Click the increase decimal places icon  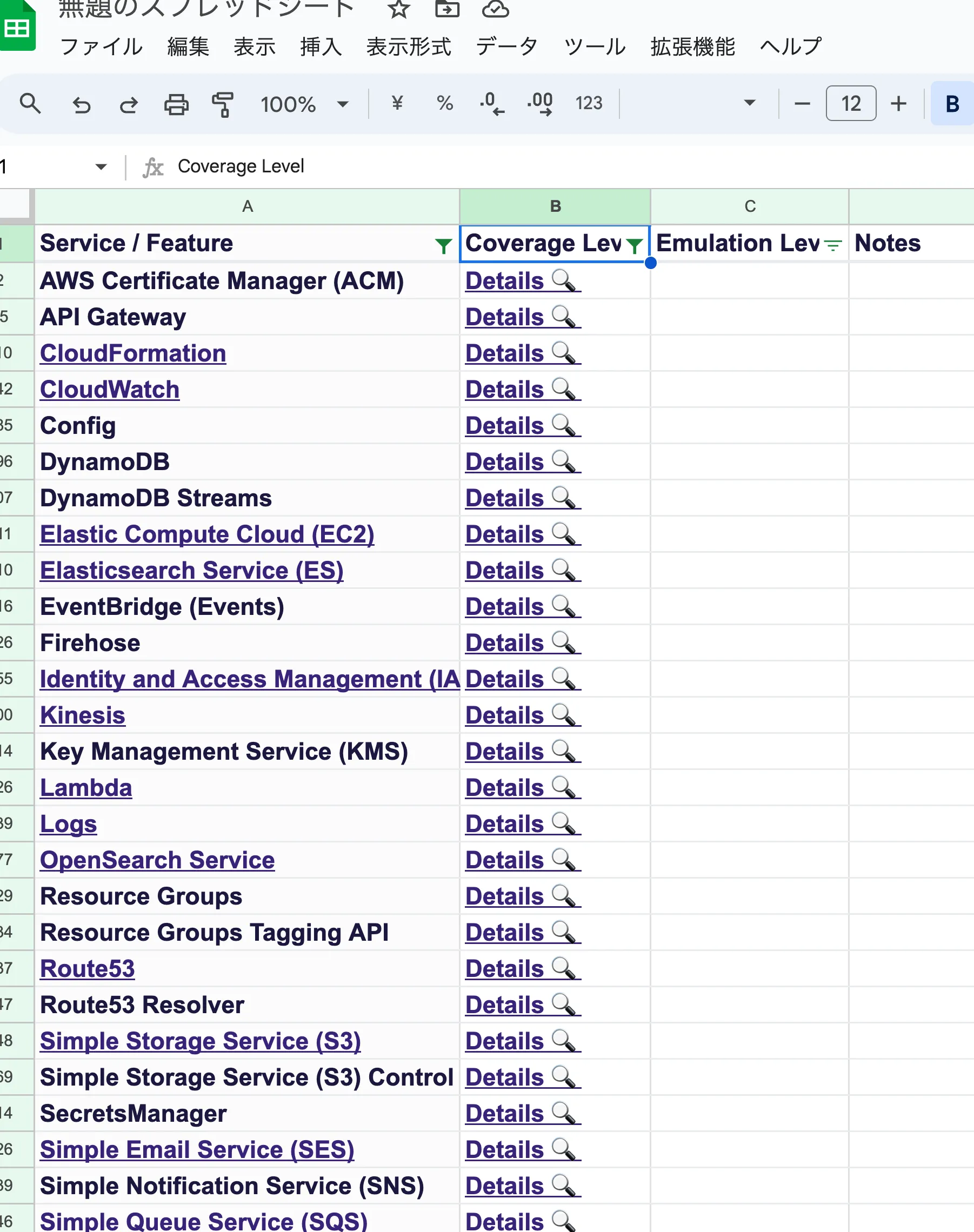tap(539, 104)
